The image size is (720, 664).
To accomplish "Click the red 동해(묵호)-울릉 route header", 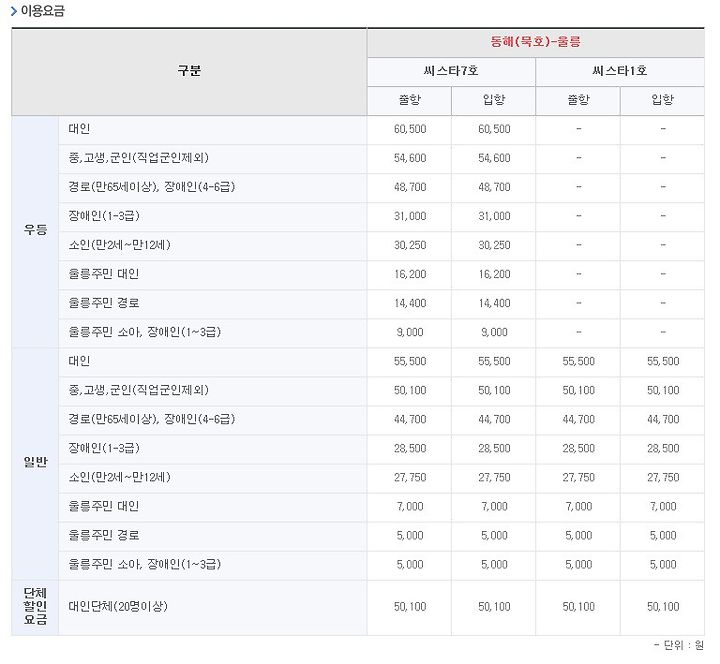I will click(535, 42).
